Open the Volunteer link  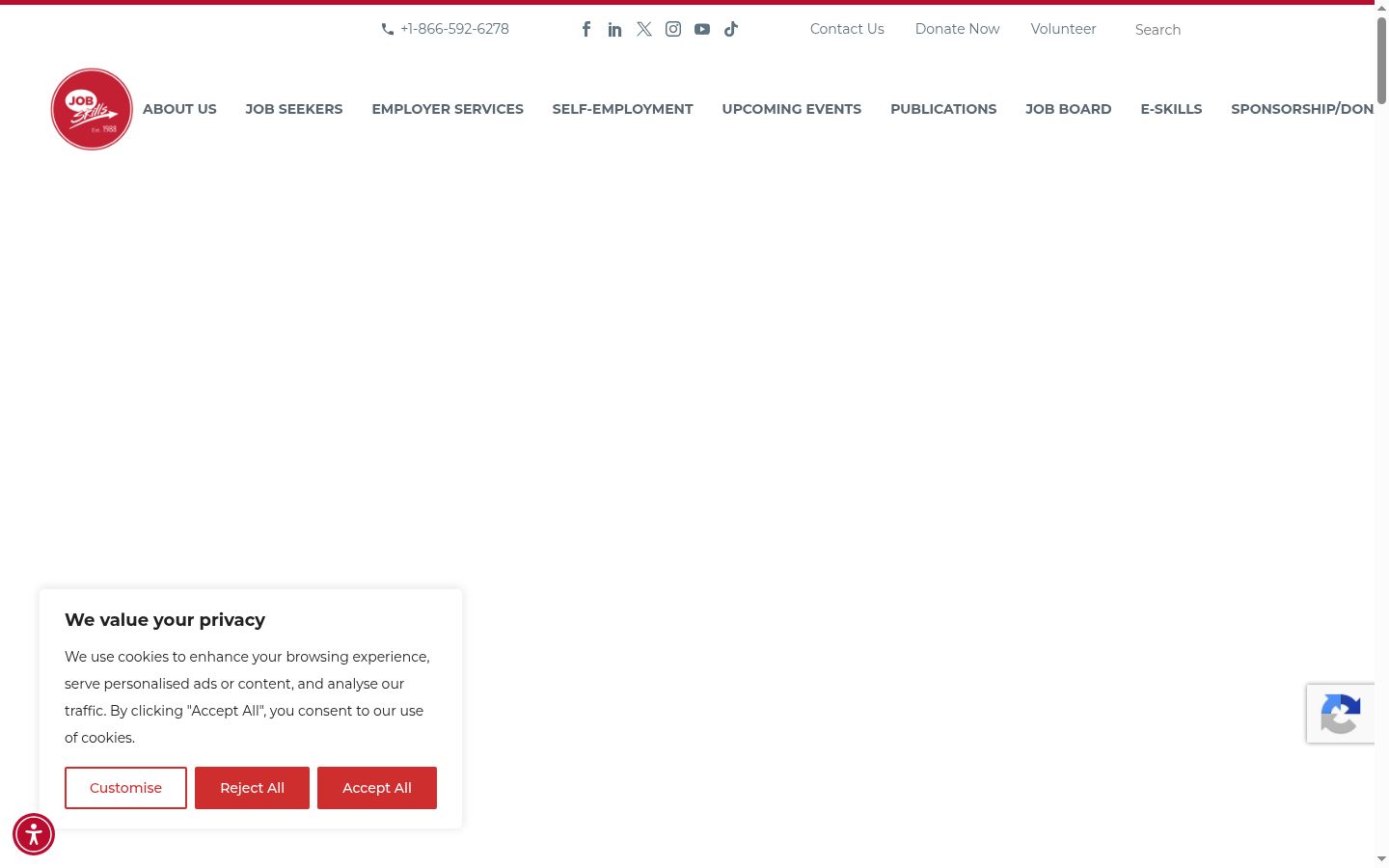pyautogui.click(x=1063, y=29)
